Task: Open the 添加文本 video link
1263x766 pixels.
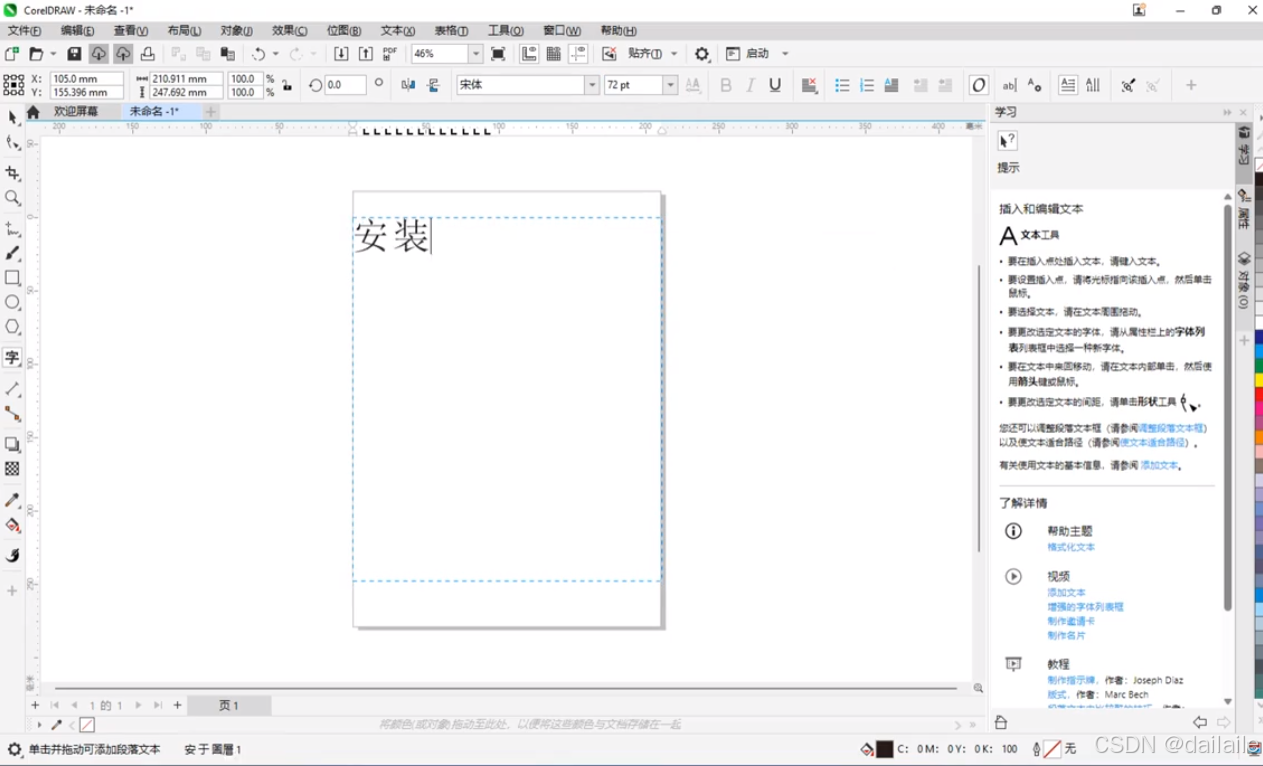Action: 1066,593
